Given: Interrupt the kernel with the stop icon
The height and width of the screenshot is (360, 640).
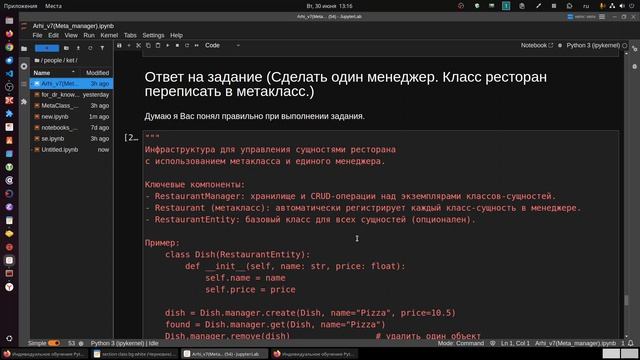Looking at the screenshot, I should coord(177,45).
